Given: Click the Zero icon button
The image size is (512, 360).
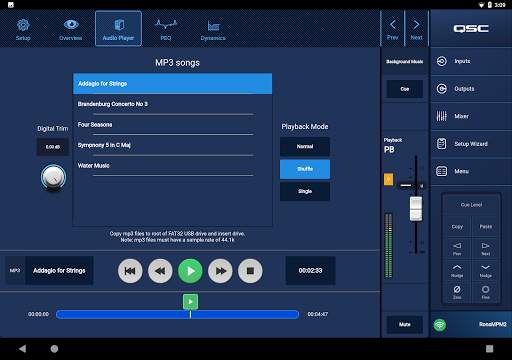Looking at the screenshot, I should coord(457,292).
